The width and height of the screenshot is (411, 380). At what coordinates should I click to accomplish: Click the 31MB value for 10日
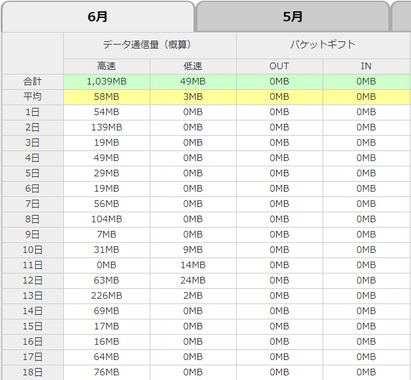107,250
